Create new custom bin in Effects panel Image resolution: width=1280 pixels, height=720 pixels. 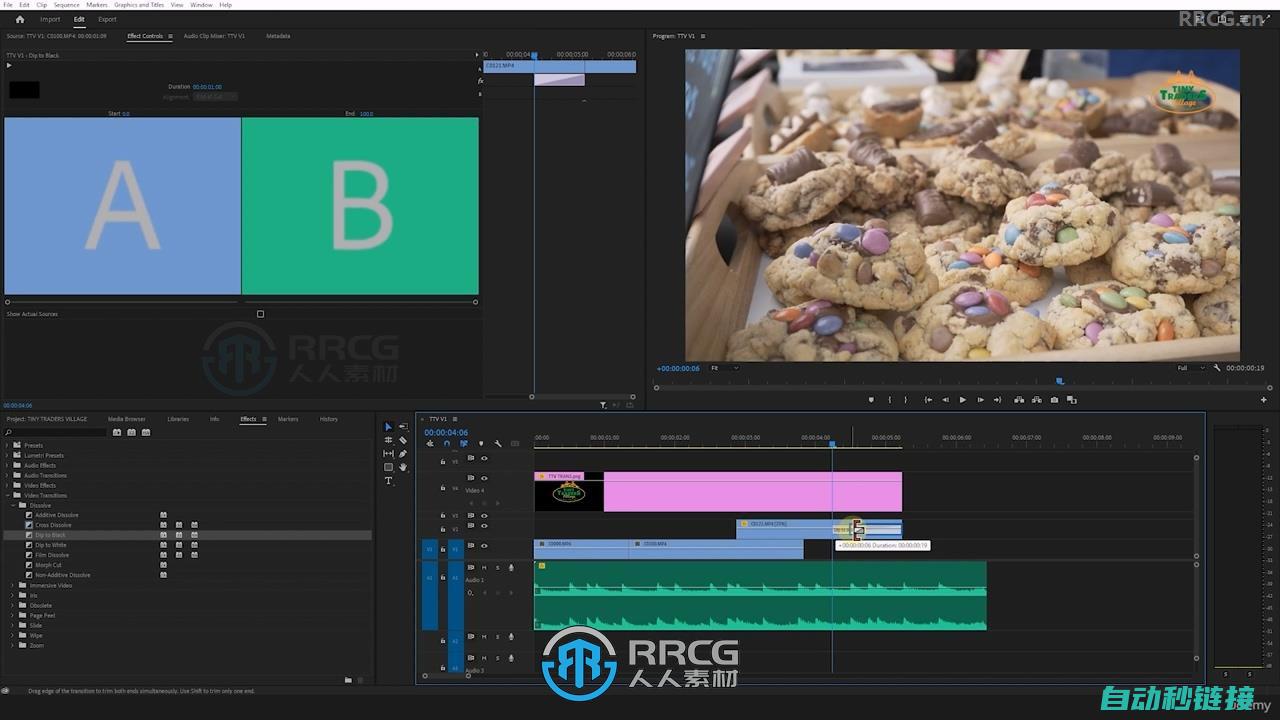point(348,680)
